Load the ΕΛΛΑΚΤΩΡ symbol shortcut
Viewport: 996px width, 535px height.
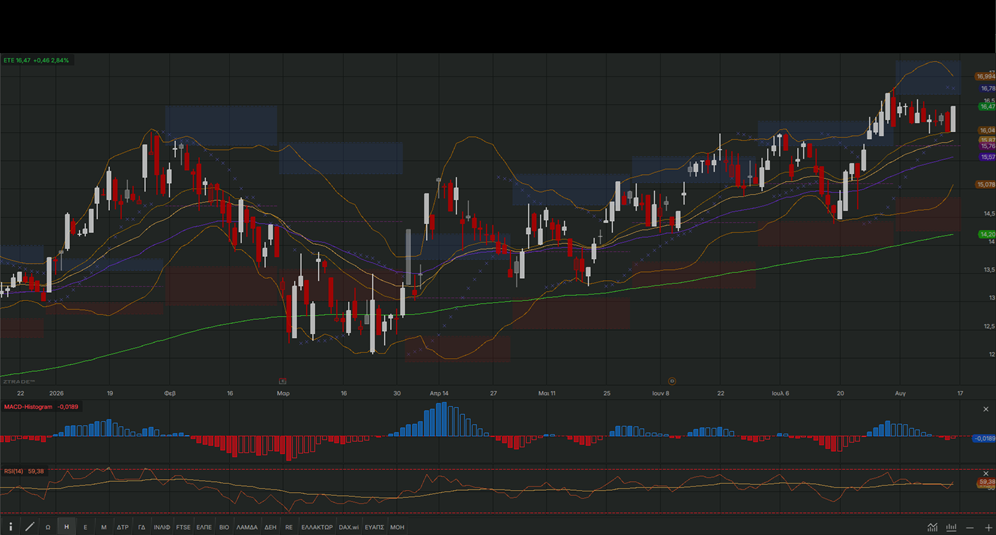pyautogui.click(x=317, y=527)
